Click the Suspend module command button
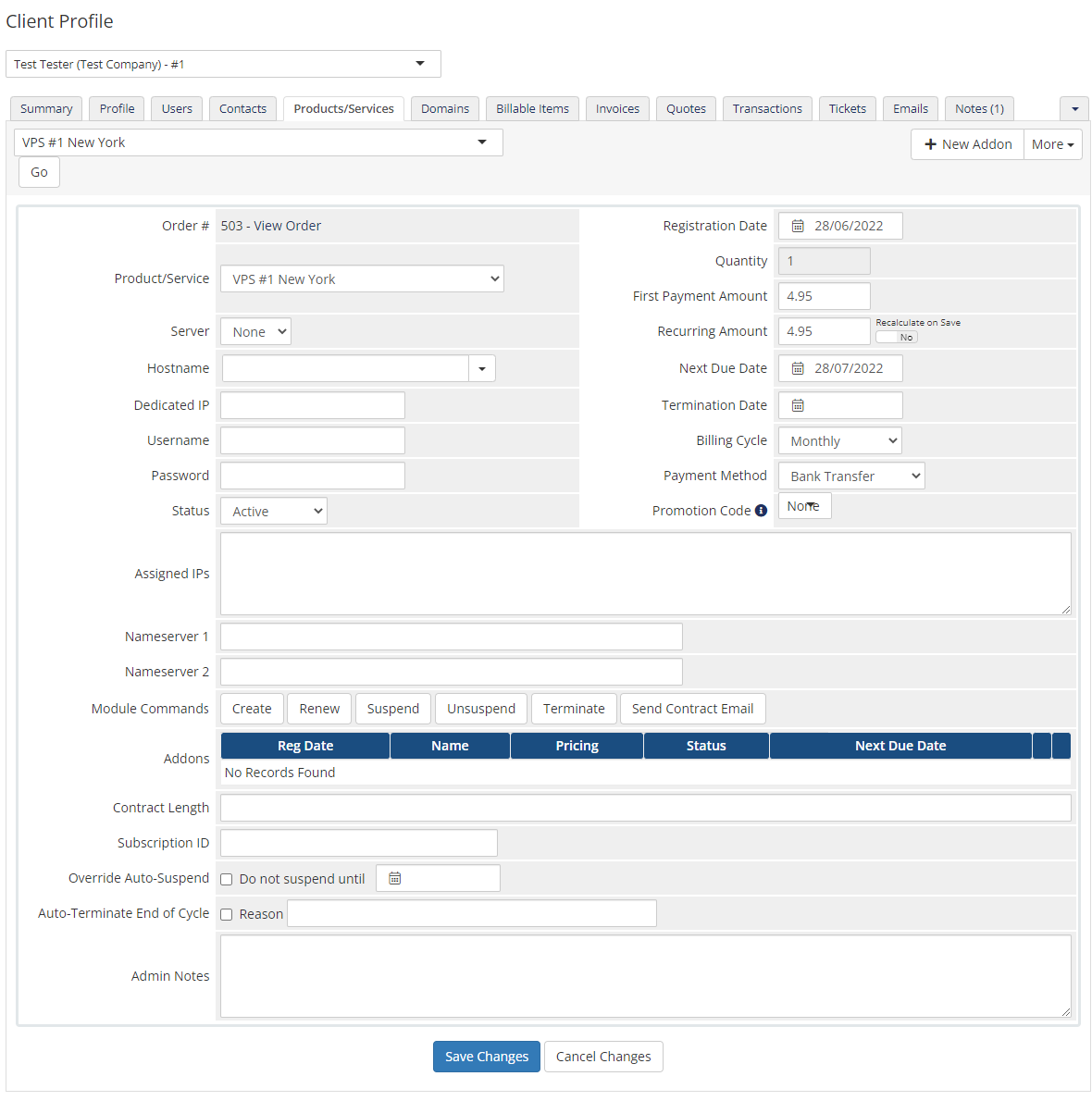 393,709
